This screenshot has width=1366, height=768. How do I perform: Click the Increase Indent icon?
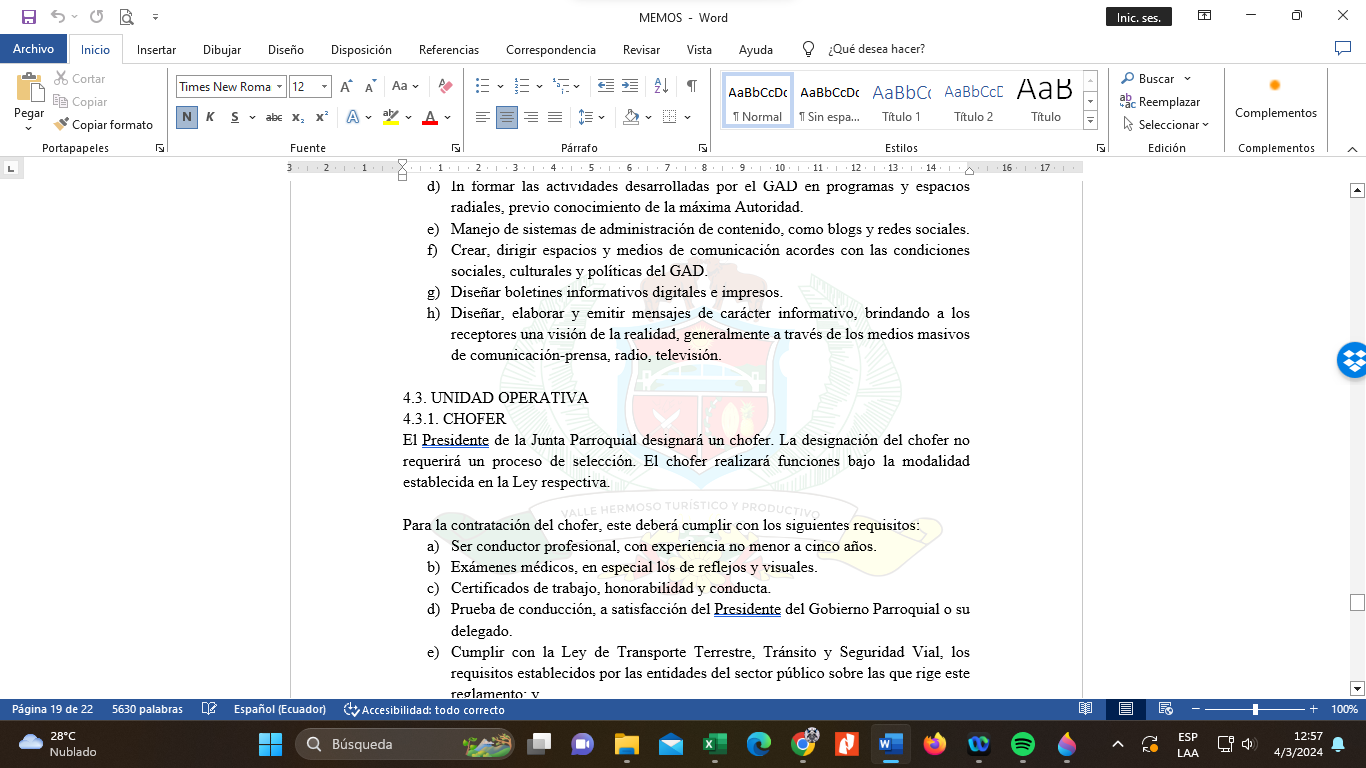tap(629, 86)
